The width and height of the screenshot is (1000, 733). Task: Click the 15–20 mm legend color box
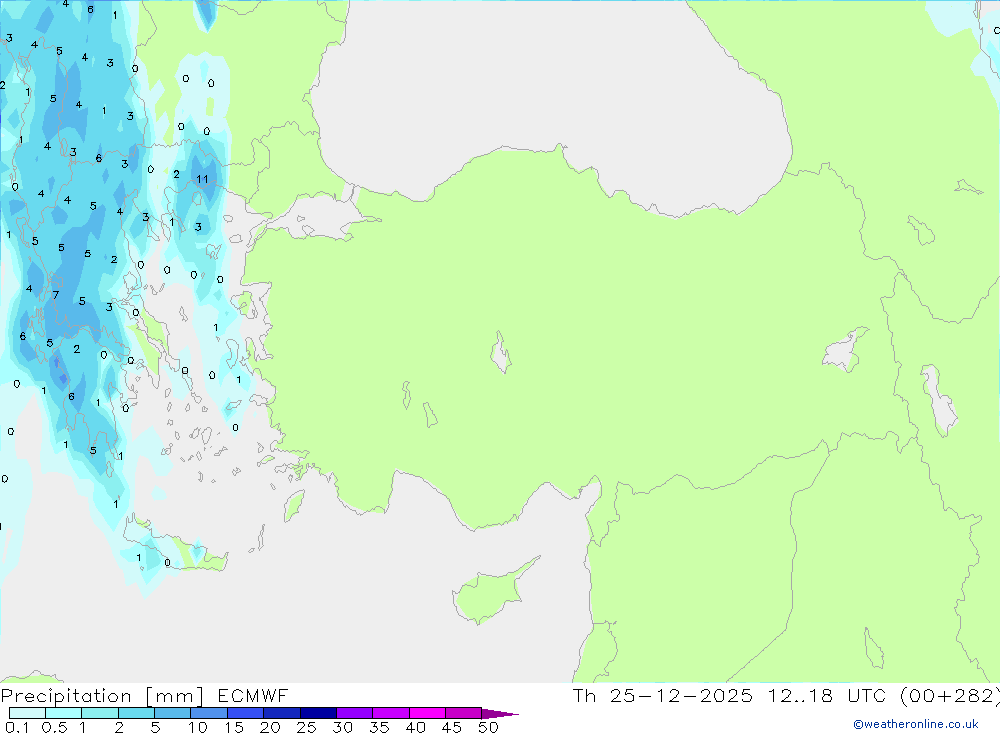point(246,713)
